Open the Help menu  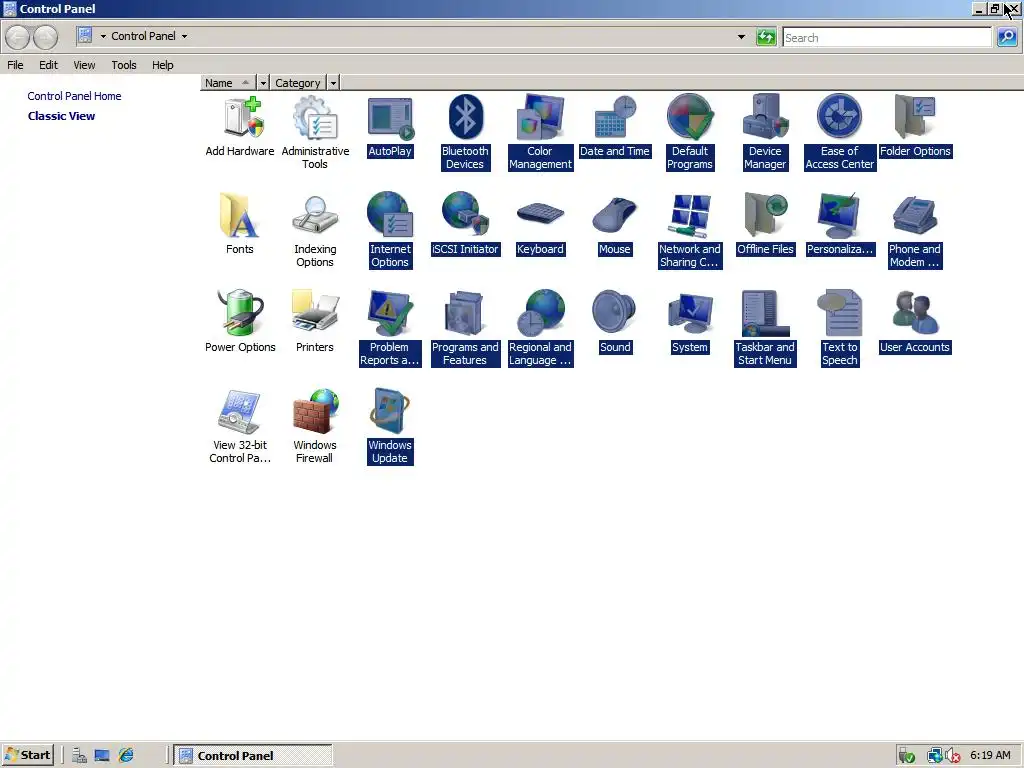[x=163, y=65]
